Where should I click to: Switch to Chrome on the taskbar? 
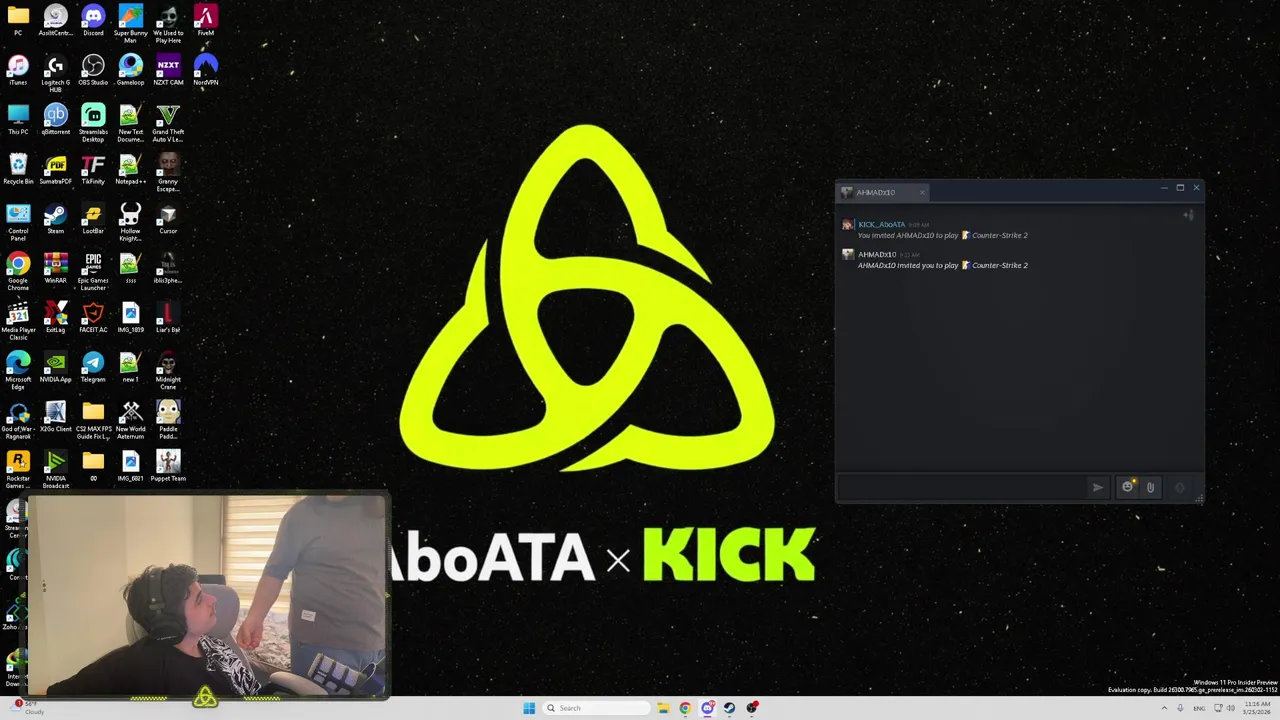(685, 708)
